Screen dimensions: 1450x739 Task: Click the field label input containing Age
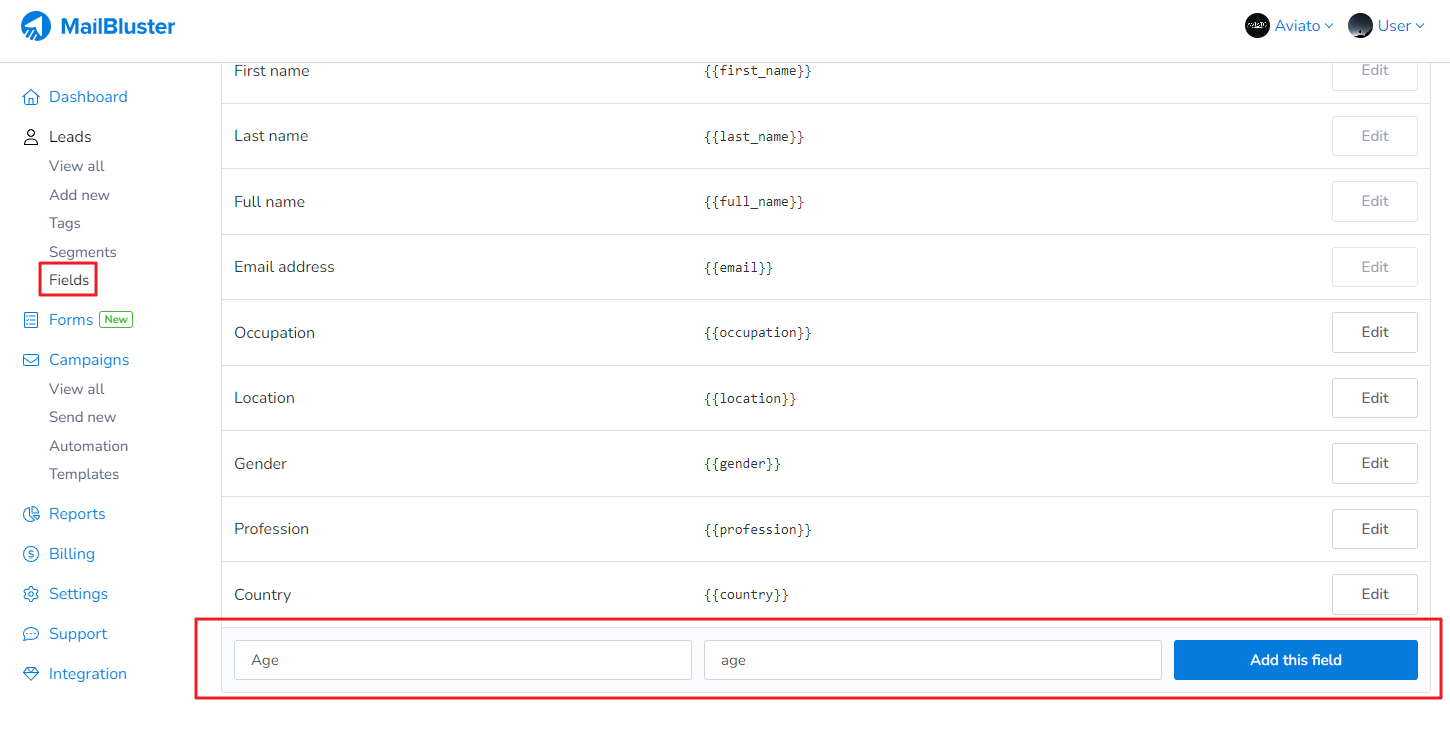click(x=462, y=660)
